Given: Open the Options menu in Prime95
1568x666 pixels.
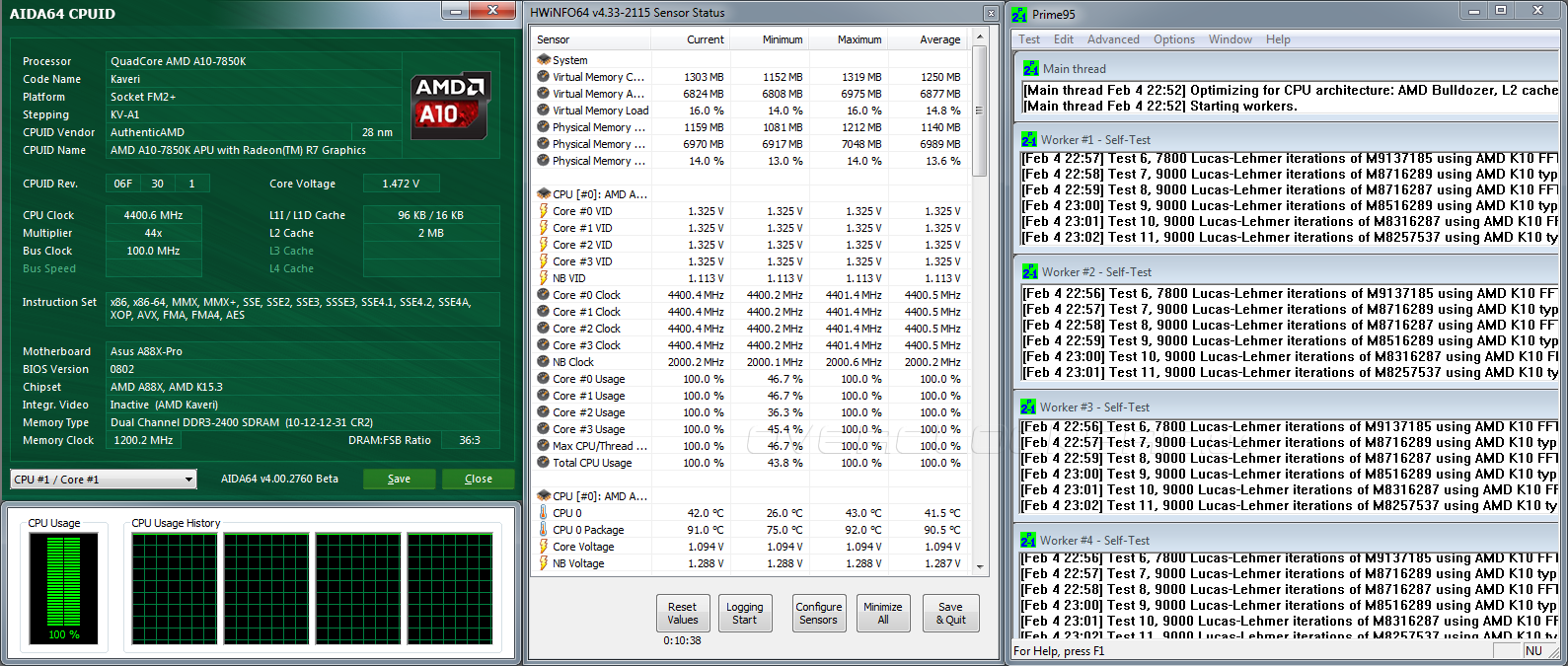Looking at the screenshot, I should [x=1174, y=39].
